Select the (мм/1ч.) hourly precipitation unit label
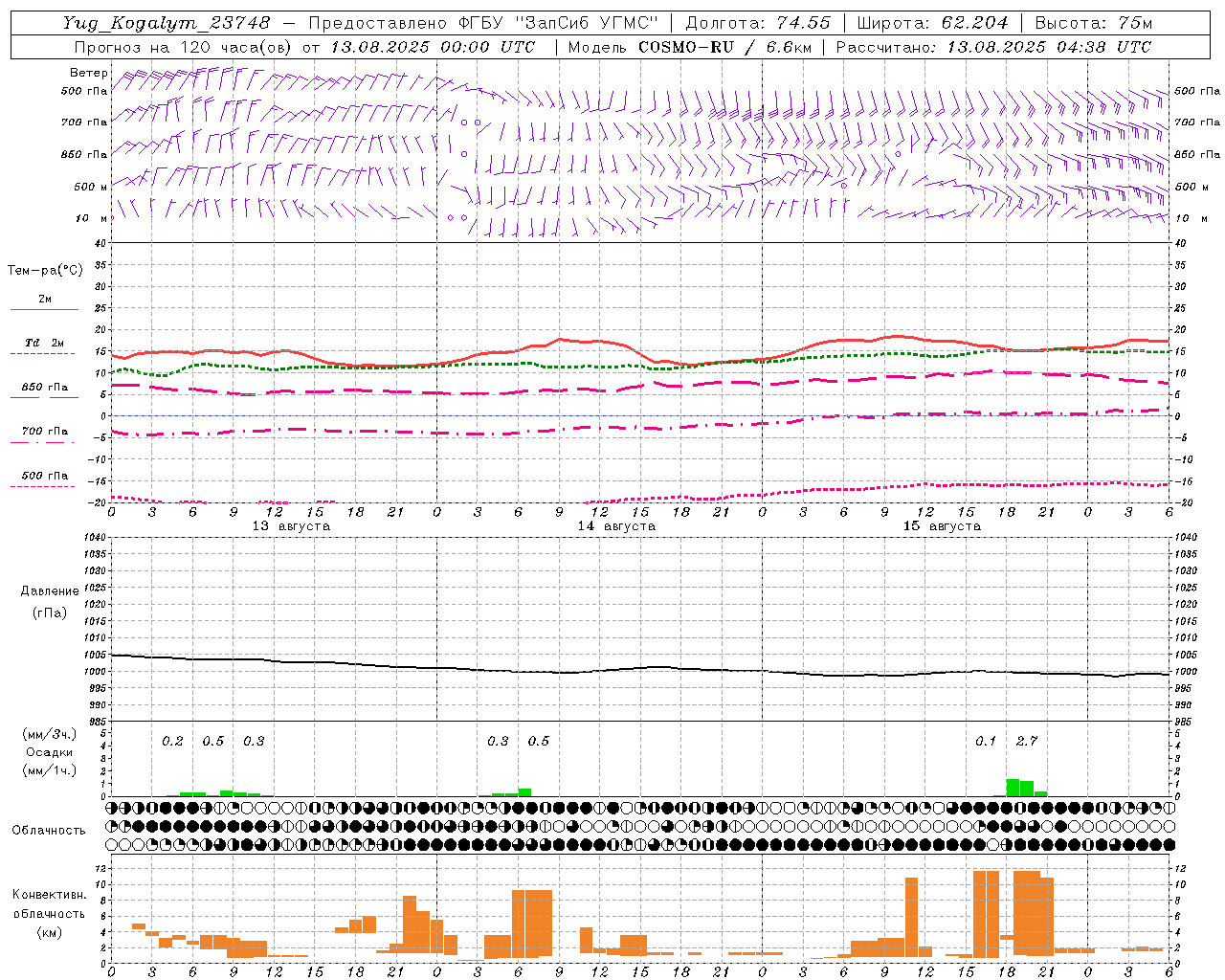 [50, 770]
